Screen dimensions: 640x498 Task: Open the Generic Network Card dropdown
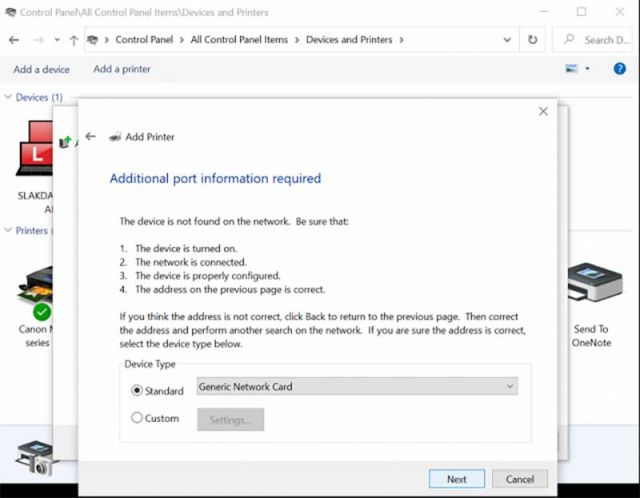pos(357,386)
